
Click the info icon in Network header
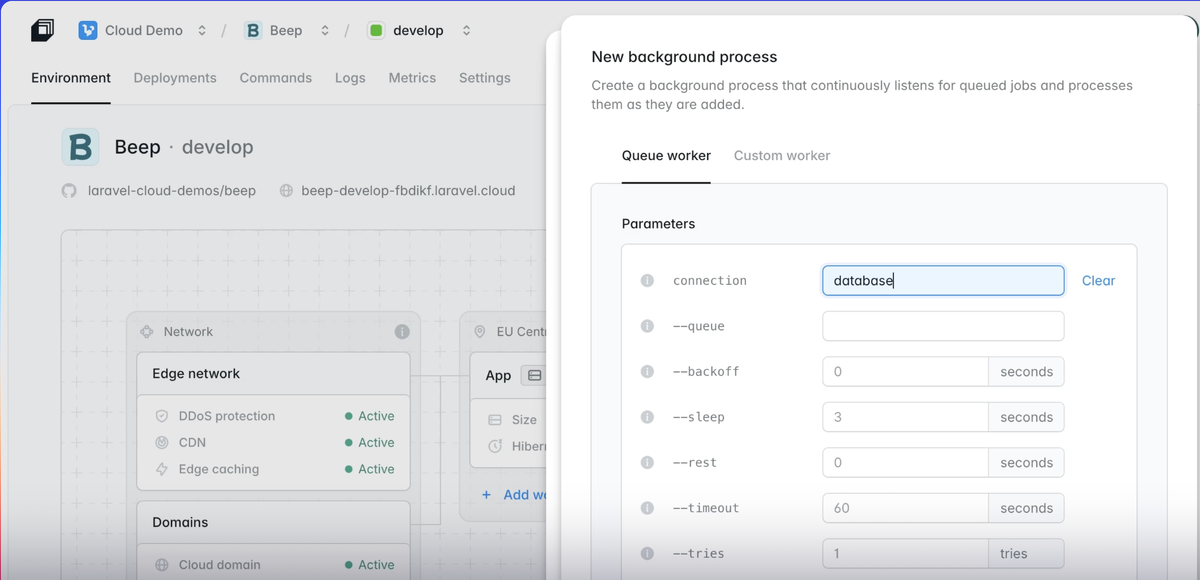click(x=402, y=331)
